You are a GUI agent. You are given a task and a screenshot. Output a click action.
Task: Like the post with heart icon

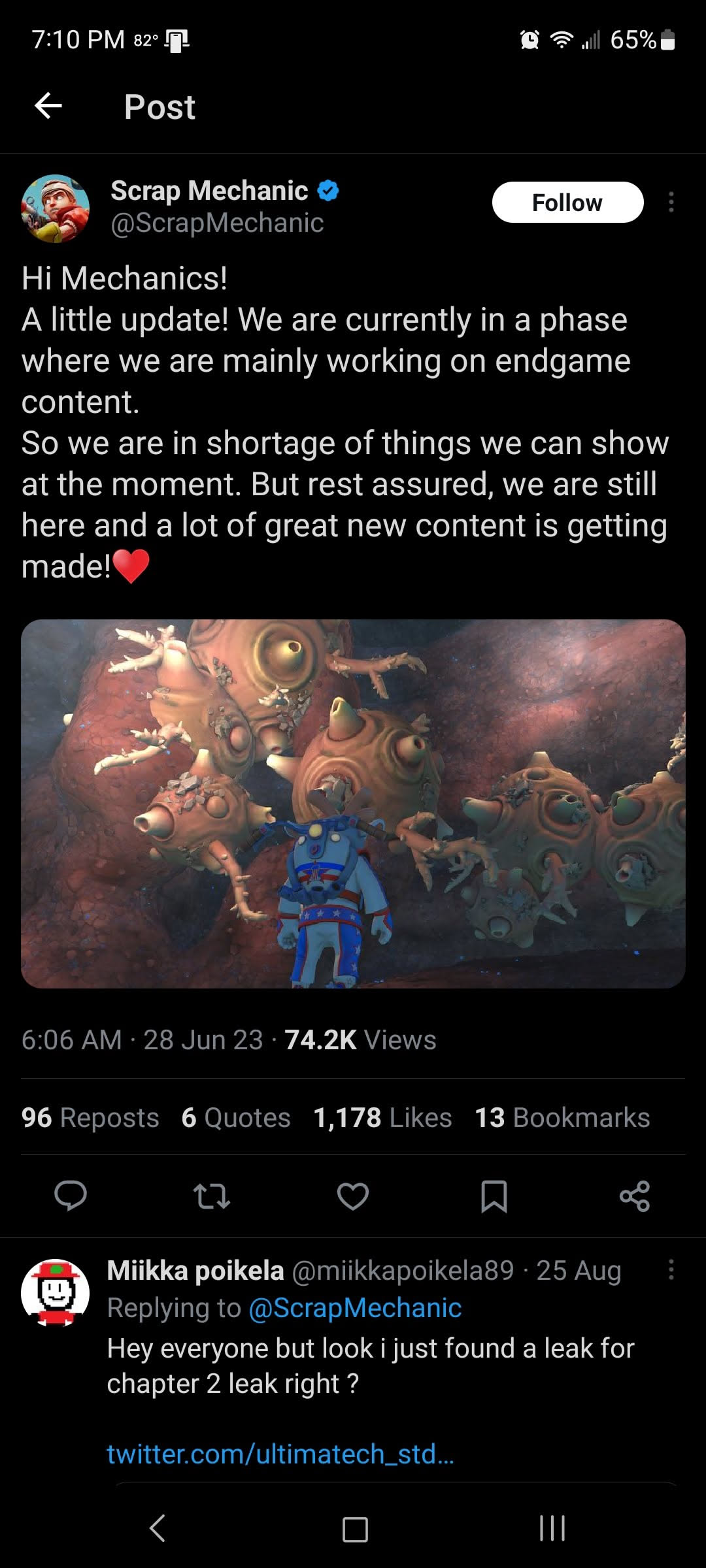pyautogui.click(x=353, y=1196)
